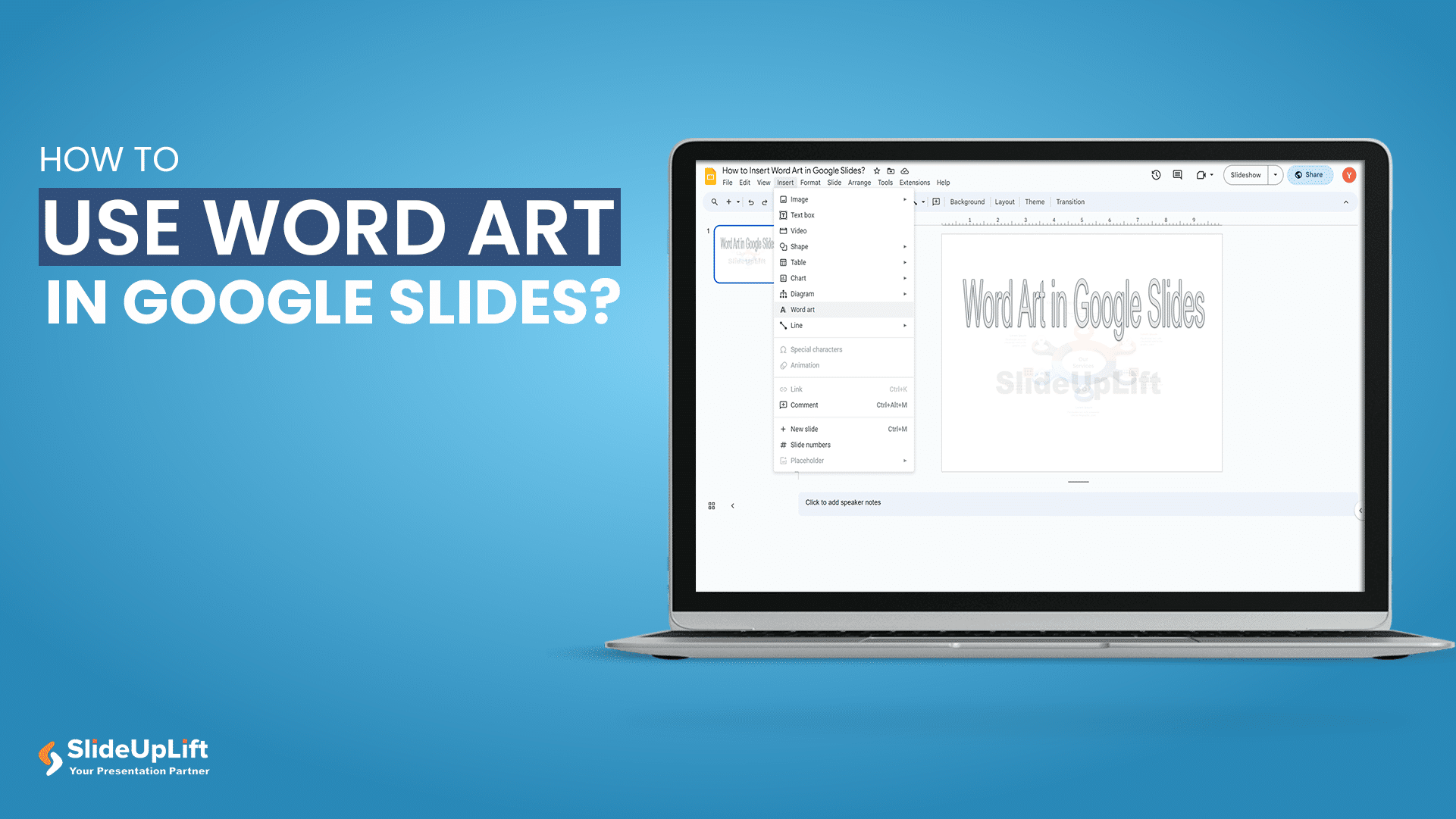The image size is (1456, 819).
Task: Click the Comment option Ctrl+Alt+M
Action: 843,405
